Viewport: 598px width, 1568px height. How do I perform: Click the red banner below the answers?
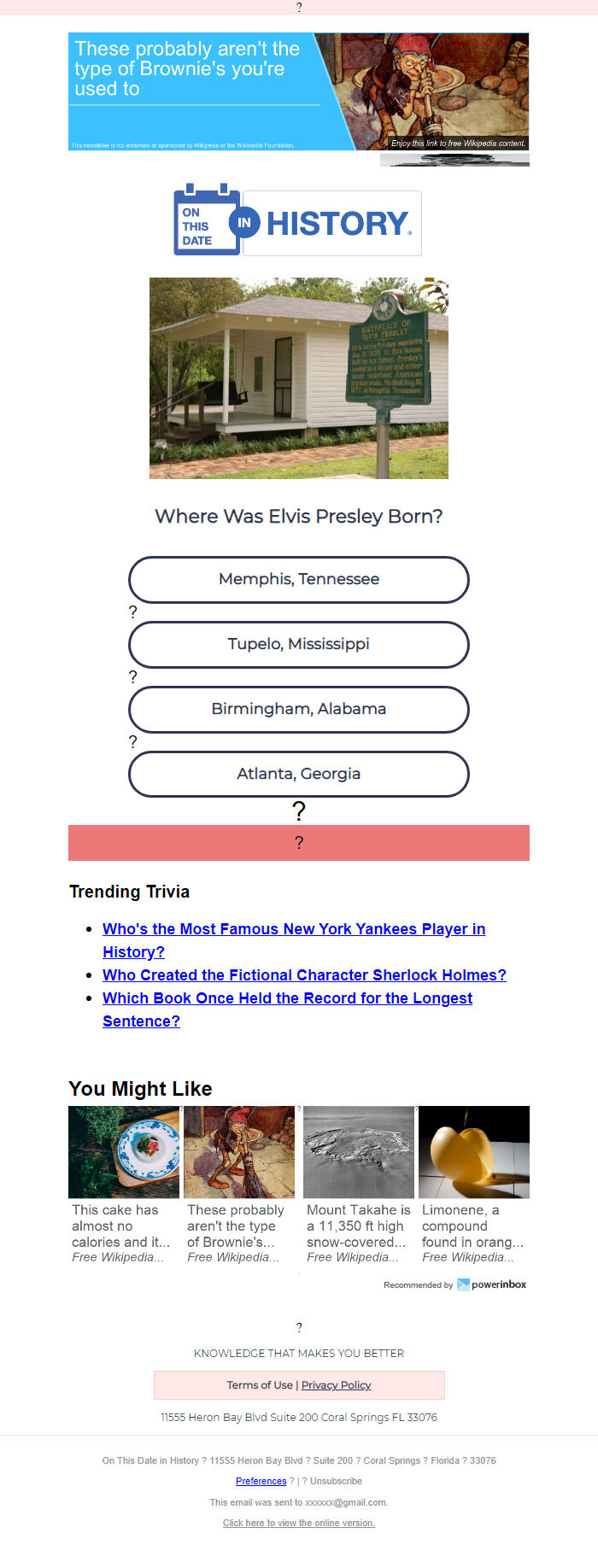coord(299,843)
